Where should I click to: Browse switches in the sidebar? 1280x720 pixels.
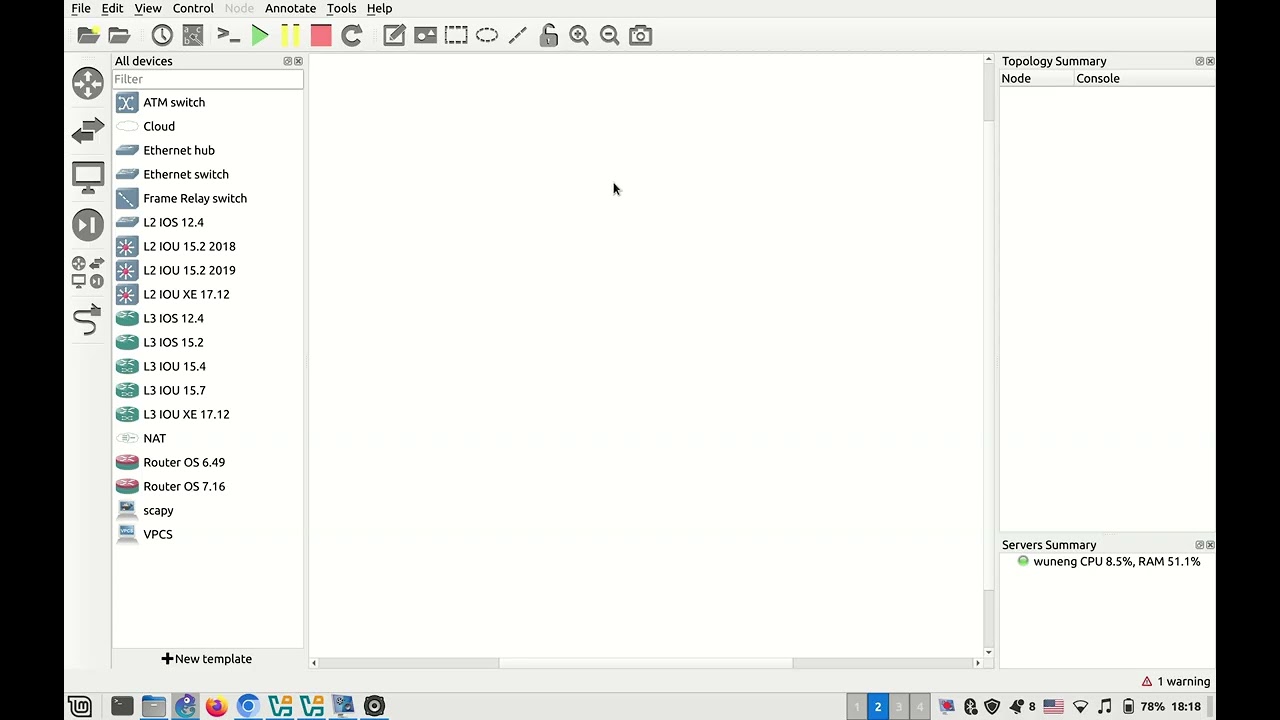pyautogui.click(x=88, y=130)
